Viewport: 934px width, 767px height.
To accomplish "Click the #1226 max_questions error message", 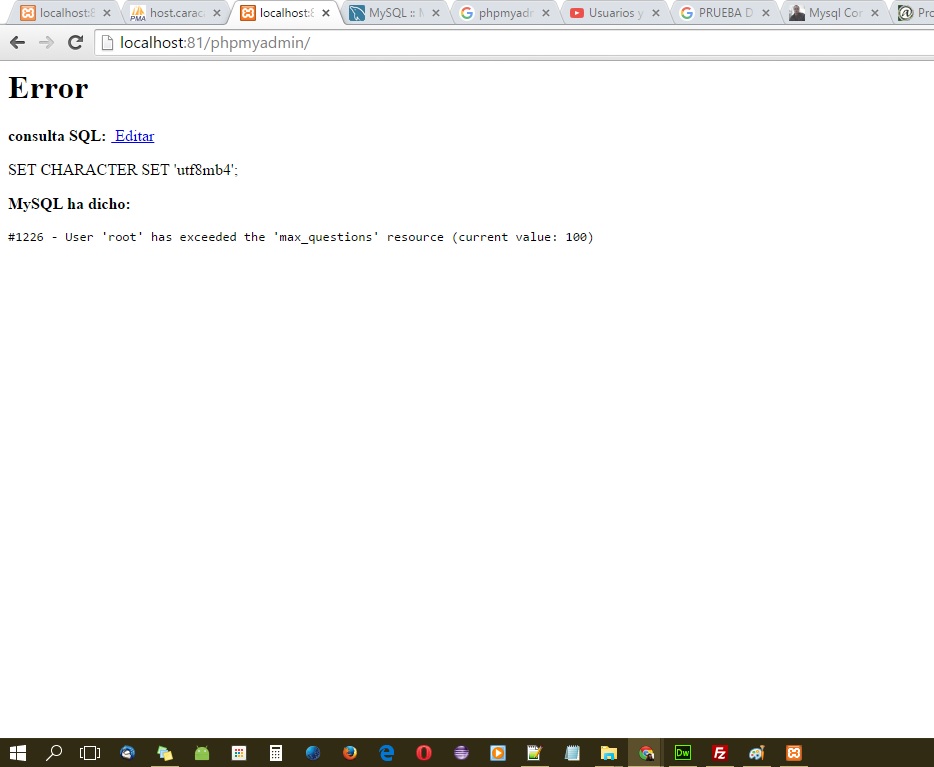I will [301, 237].
